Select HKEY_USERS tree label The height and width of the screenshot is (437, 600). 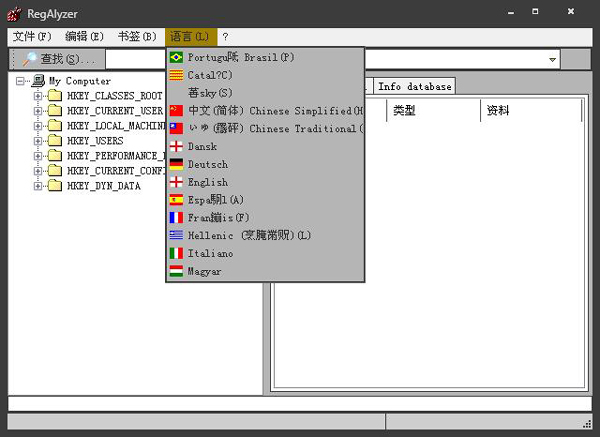tap(95, 141)
